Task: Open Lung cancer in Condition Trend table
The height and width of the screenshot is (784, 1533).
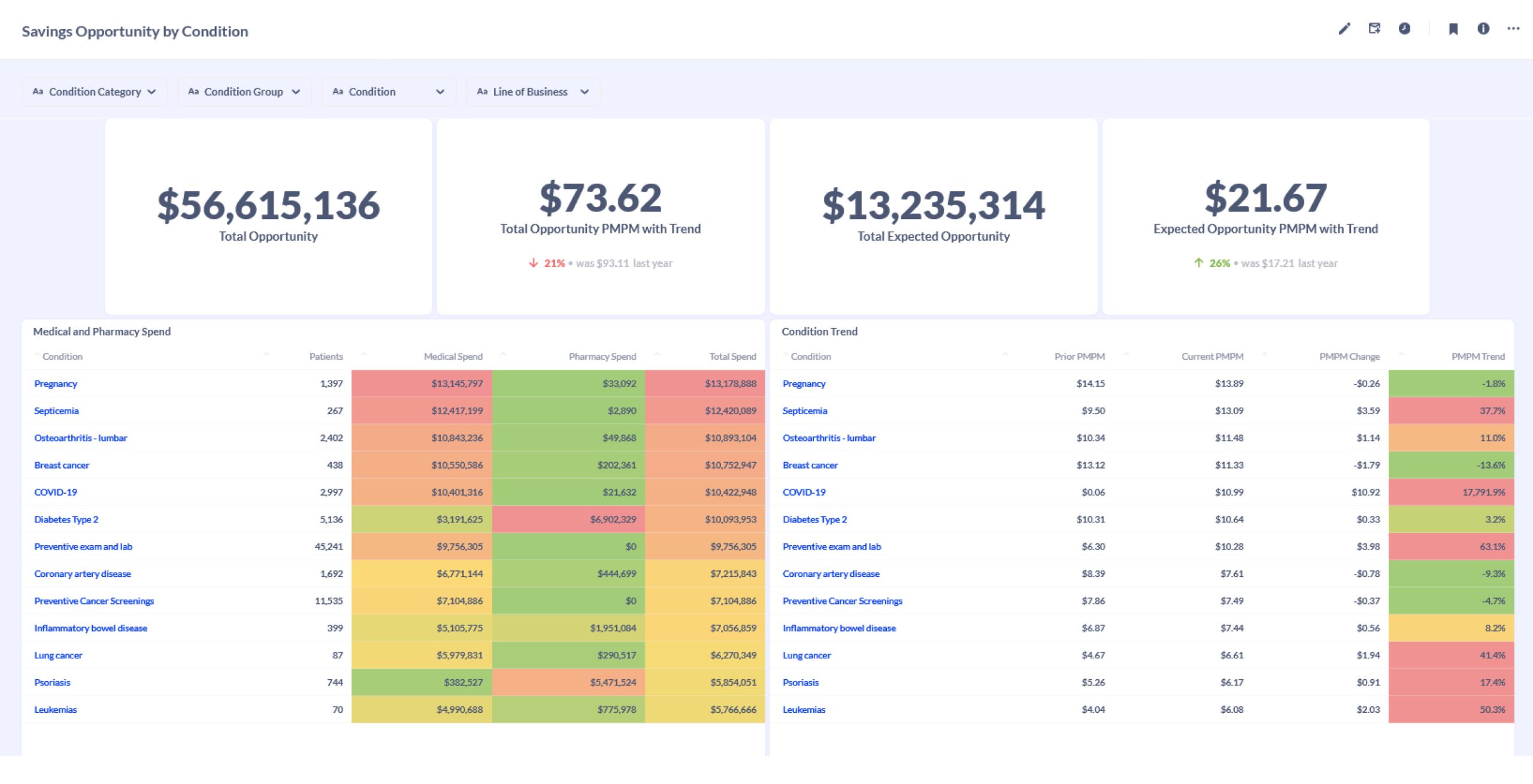Action: coord(806,655)
